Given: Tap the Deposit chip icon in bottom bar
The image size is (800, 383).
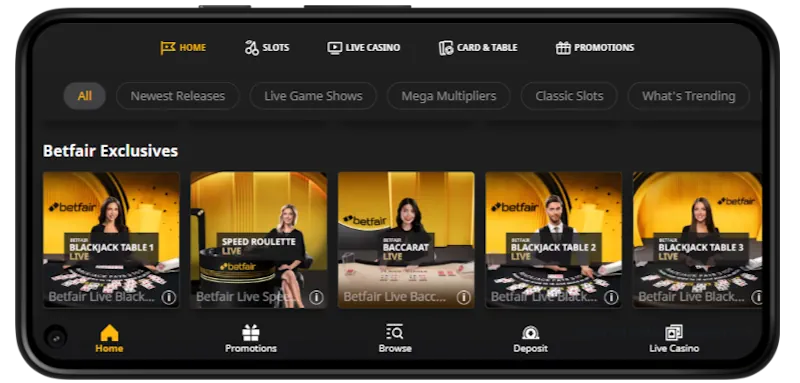Looking at the screenshot, I should (x=531, y=333).
